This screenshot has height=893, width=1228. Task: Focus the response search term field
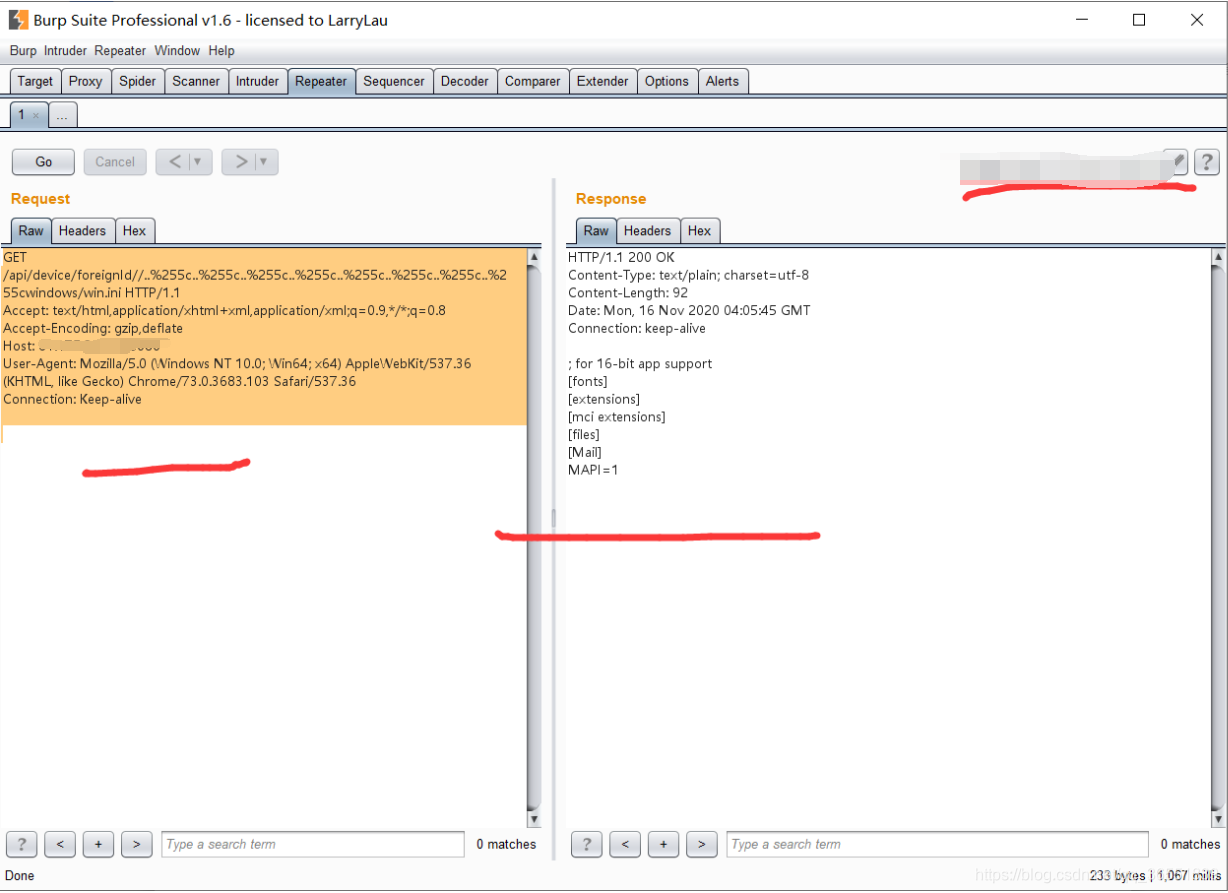937,844
